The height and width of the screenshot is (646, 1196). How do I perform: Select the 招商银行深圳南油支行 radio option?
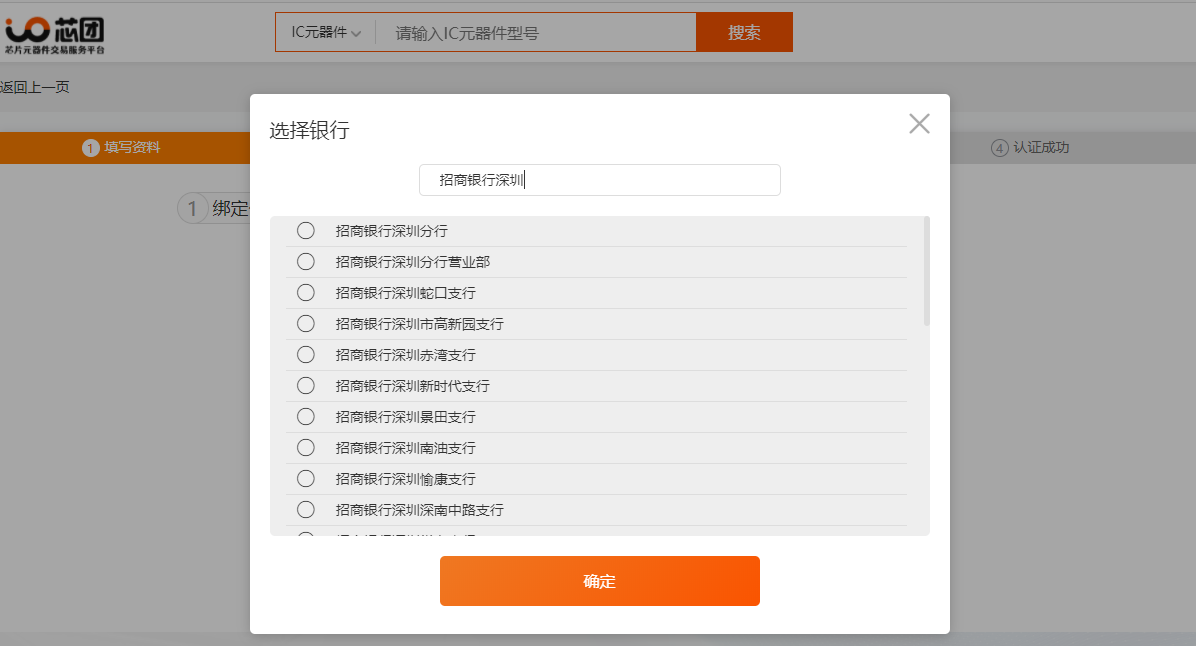click(x=306, y=448)
